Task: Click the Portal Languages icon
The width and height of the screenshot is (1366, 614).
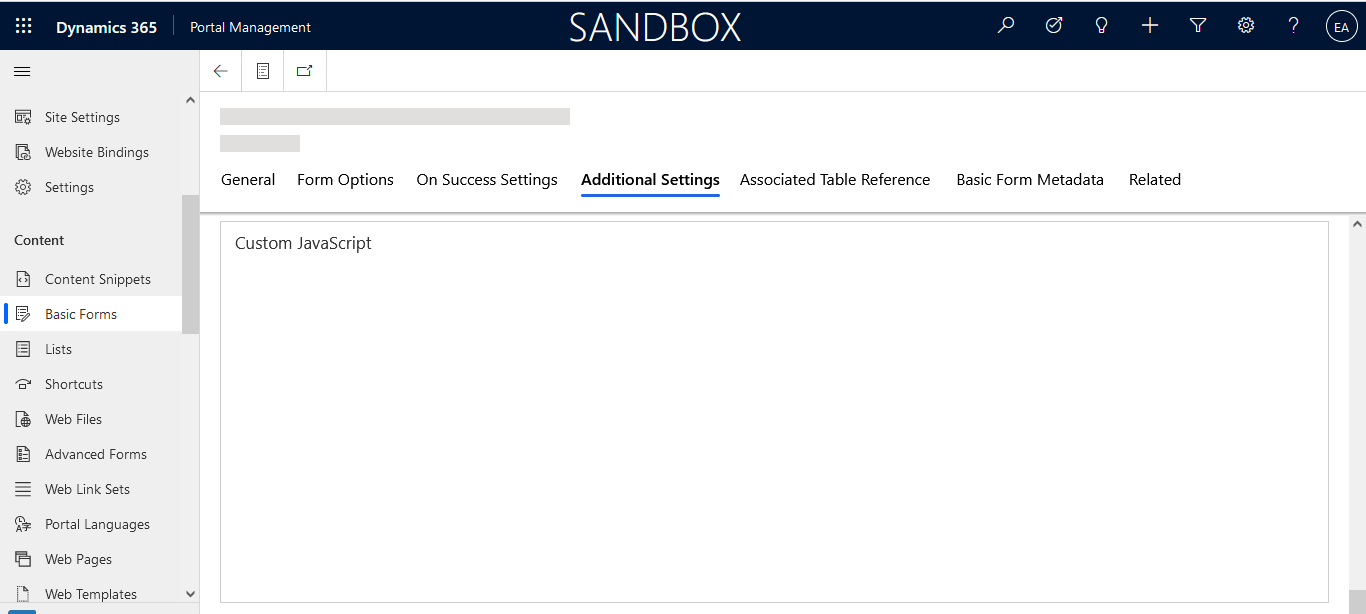Action: pos(23,524)
